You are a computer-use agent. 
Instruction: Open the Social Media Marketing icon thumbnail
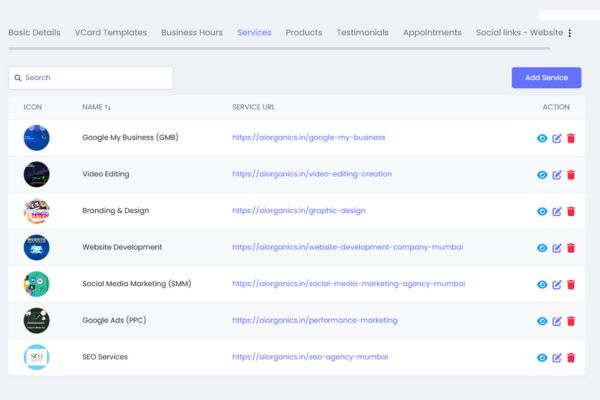[36, 284]
